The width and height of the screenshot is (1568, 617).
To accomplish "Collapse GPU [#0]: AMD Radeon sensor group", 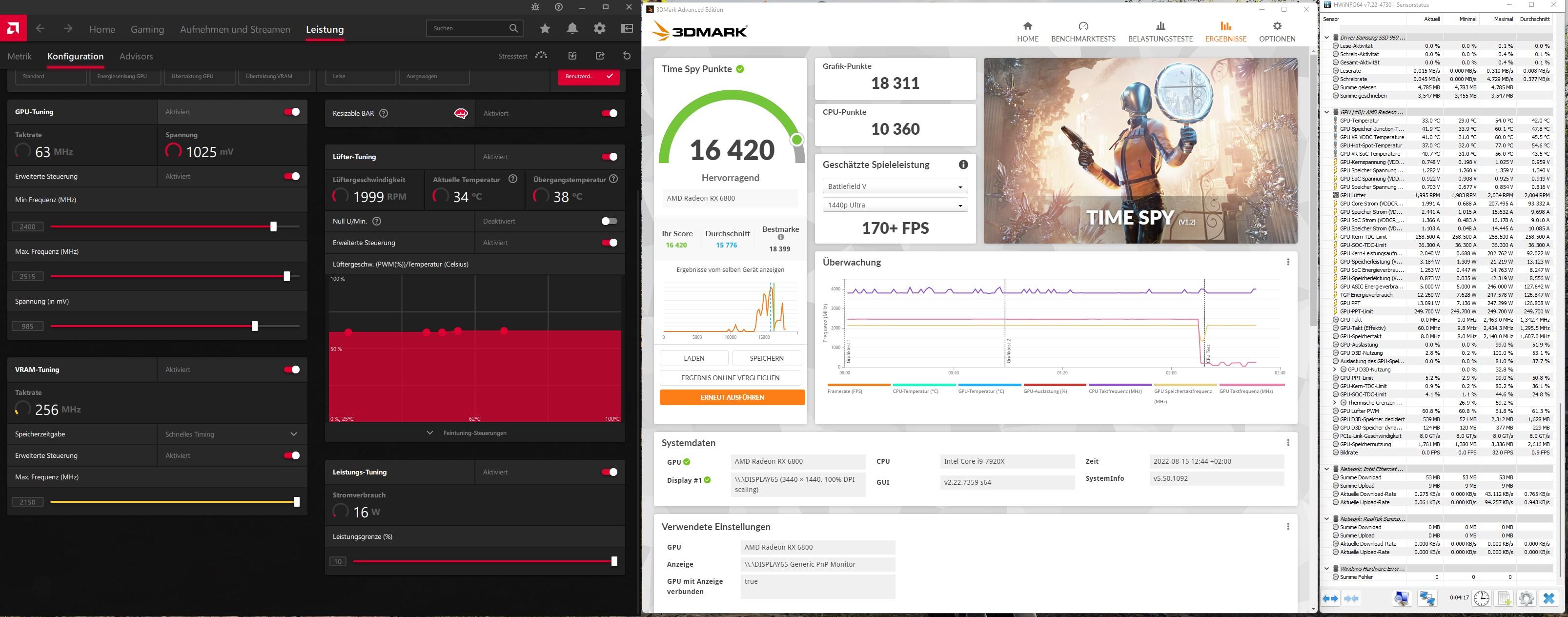I will [x=1327, y=112].
